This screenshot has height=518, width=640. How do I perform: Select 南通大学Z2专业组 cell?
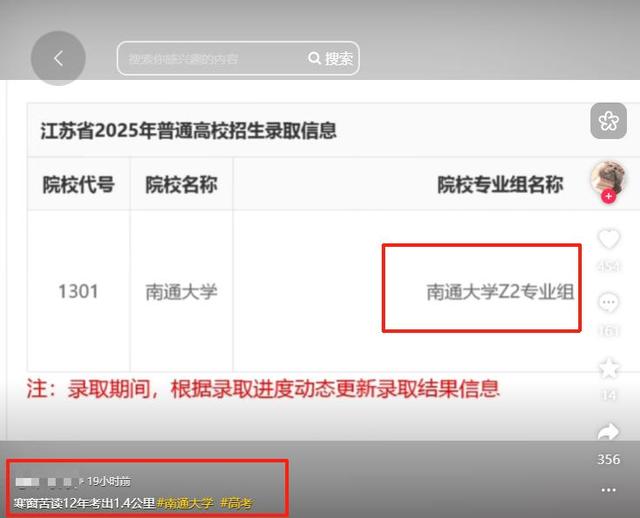500,291
